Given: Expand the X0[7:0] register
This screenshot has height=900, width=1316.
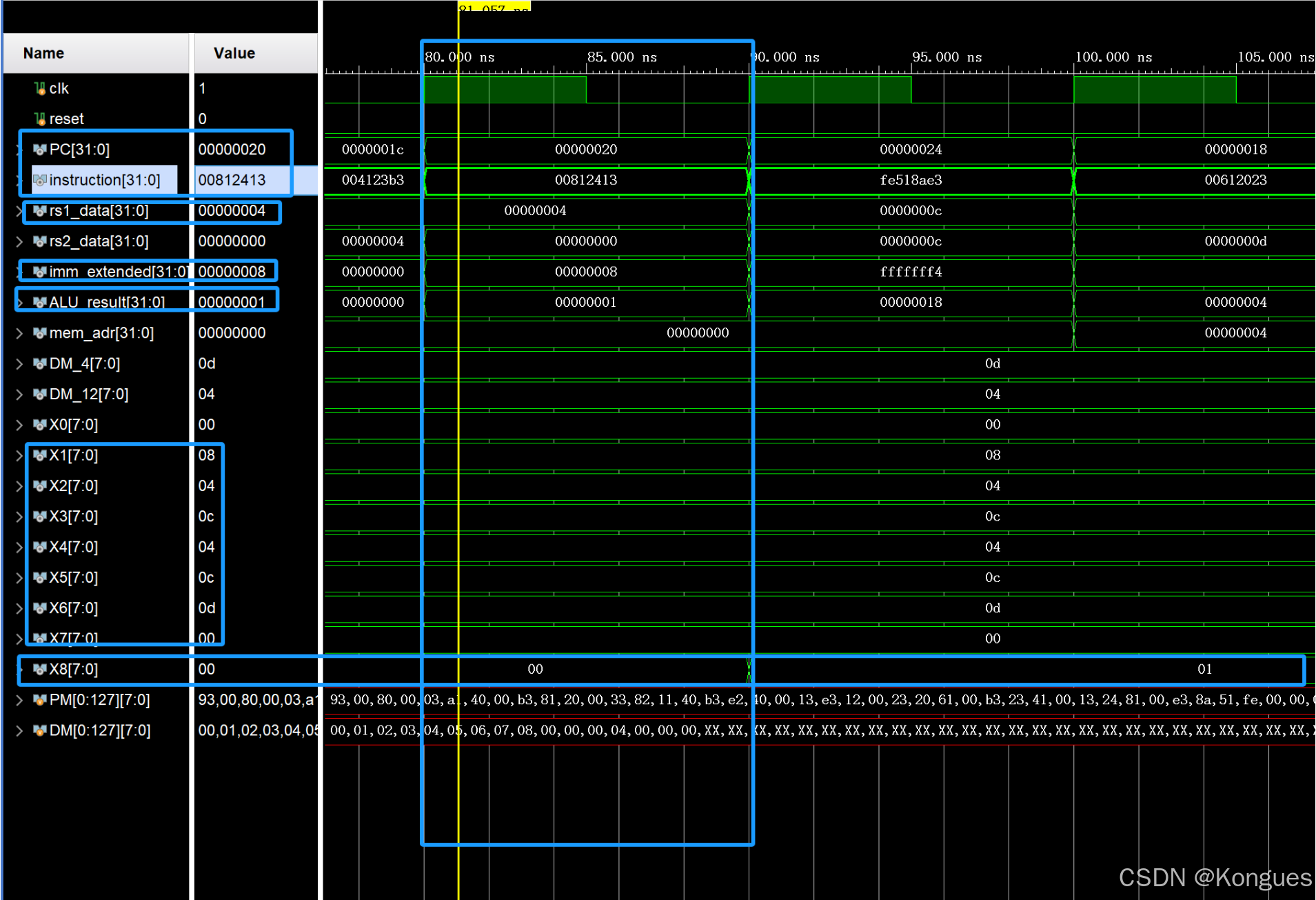Looking at the screenshot, I should coord(19,425).
